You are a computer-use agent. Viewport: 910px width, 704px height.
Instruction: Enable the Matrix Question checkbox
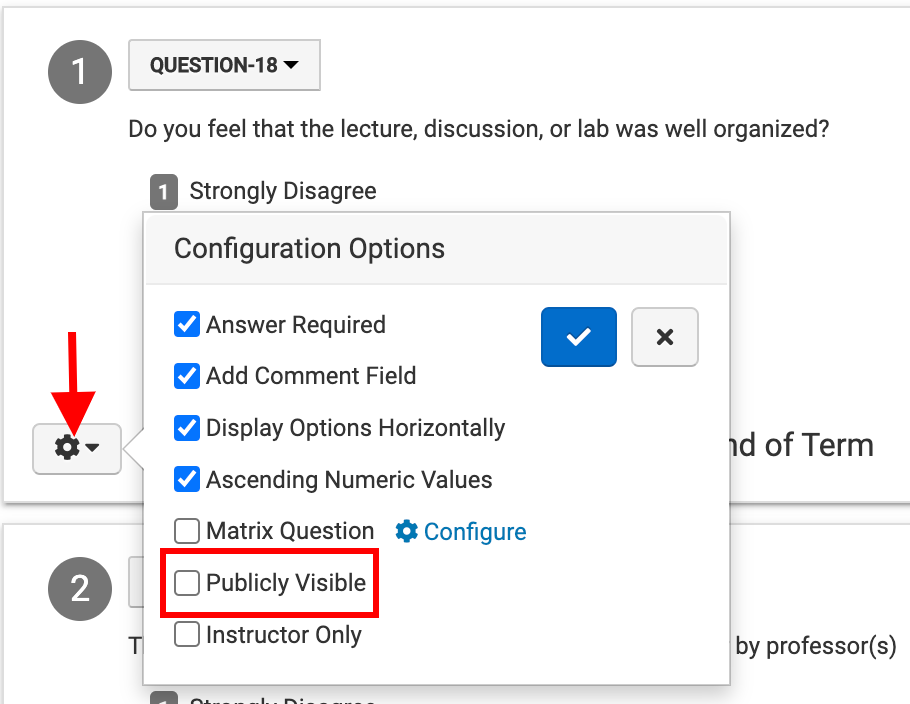pos(187,531)
